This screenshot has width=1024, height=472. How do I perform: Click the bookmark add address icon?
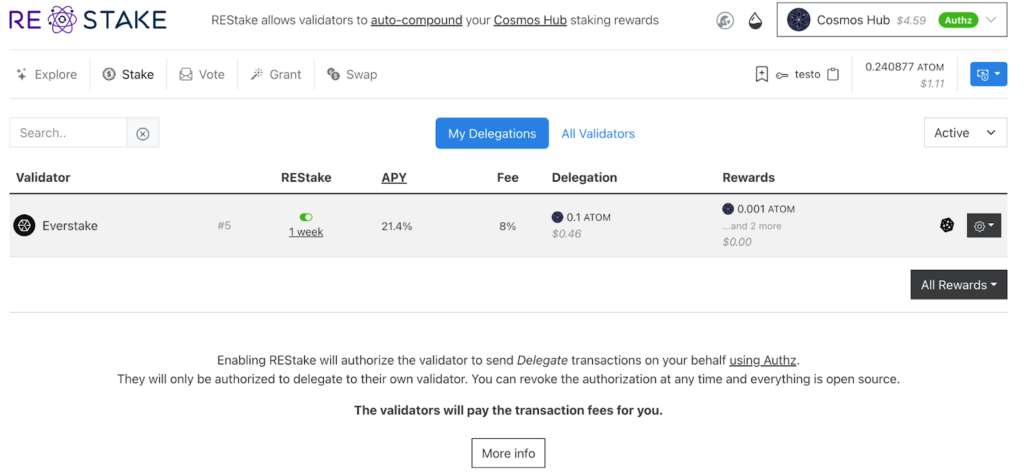pyautogui.click(x=762, y=75)
